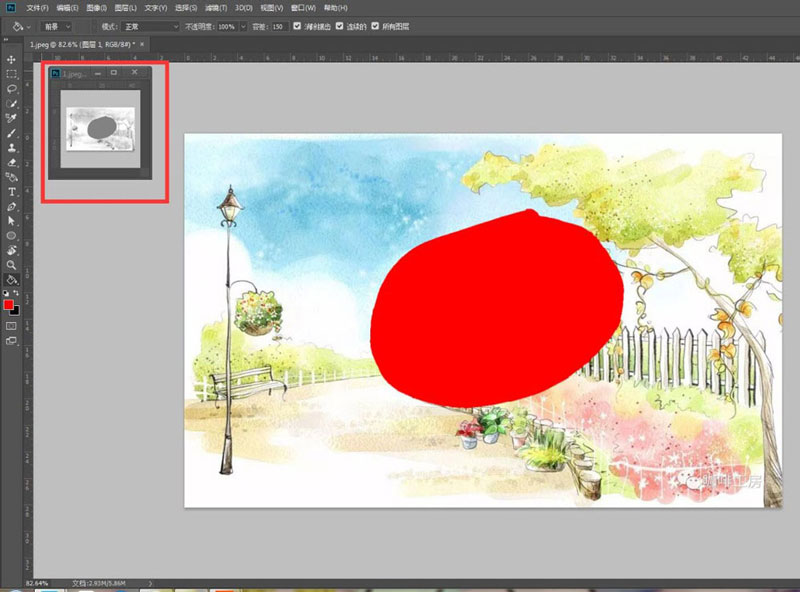
Task: Expand the opacity slider arrow
Action: coord(243,27)
